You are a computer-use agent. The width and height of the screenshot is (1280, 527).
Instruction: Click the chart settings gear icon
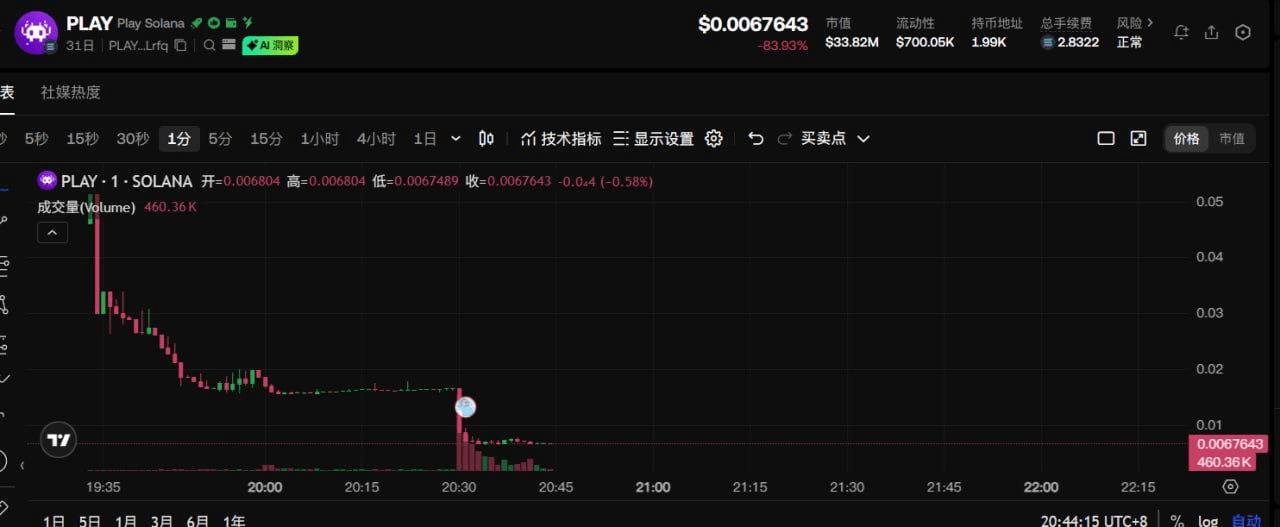[714, 139]
